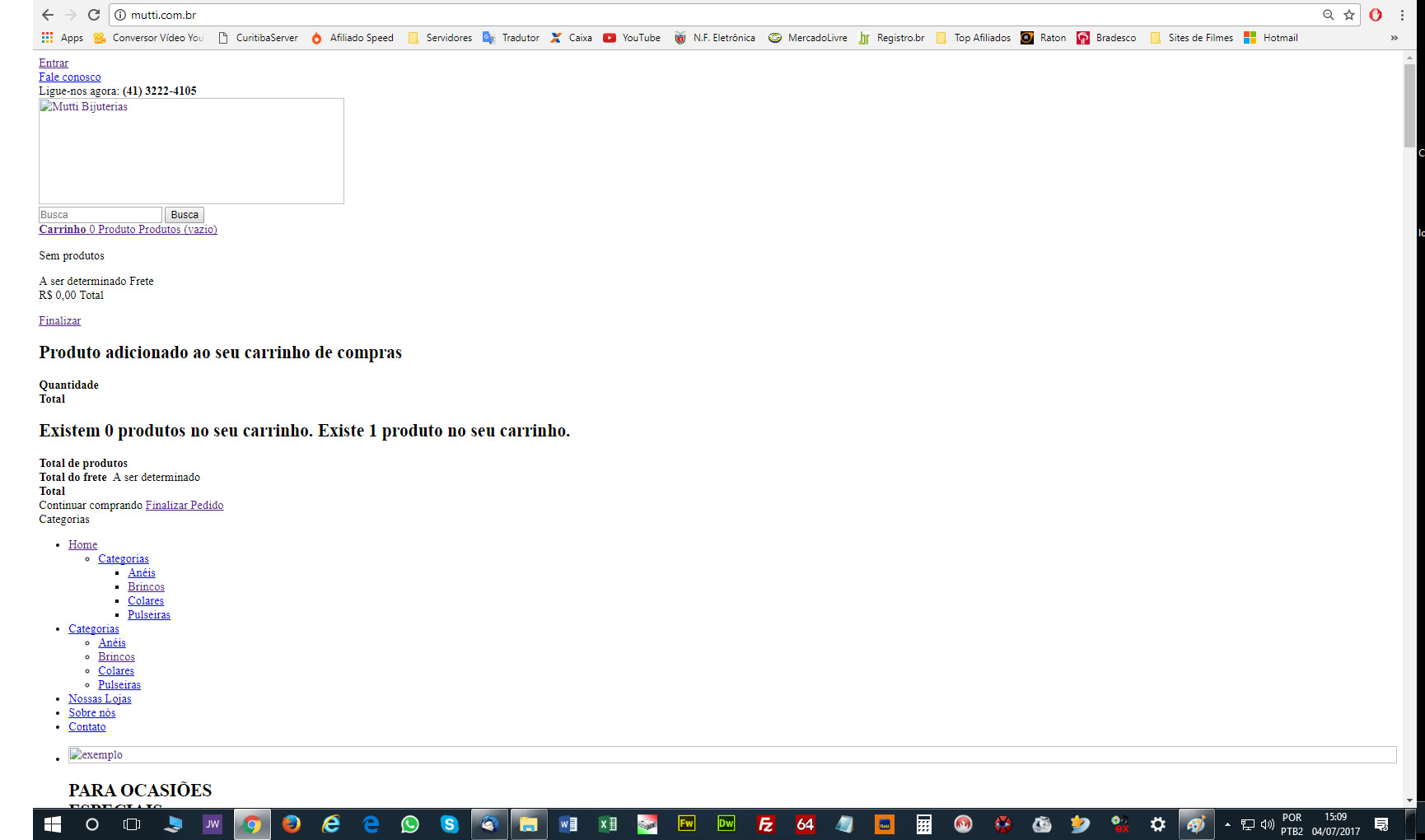Launch Firefox from the taskbar
Screen dimensions: 1425x840
point(292,824)
